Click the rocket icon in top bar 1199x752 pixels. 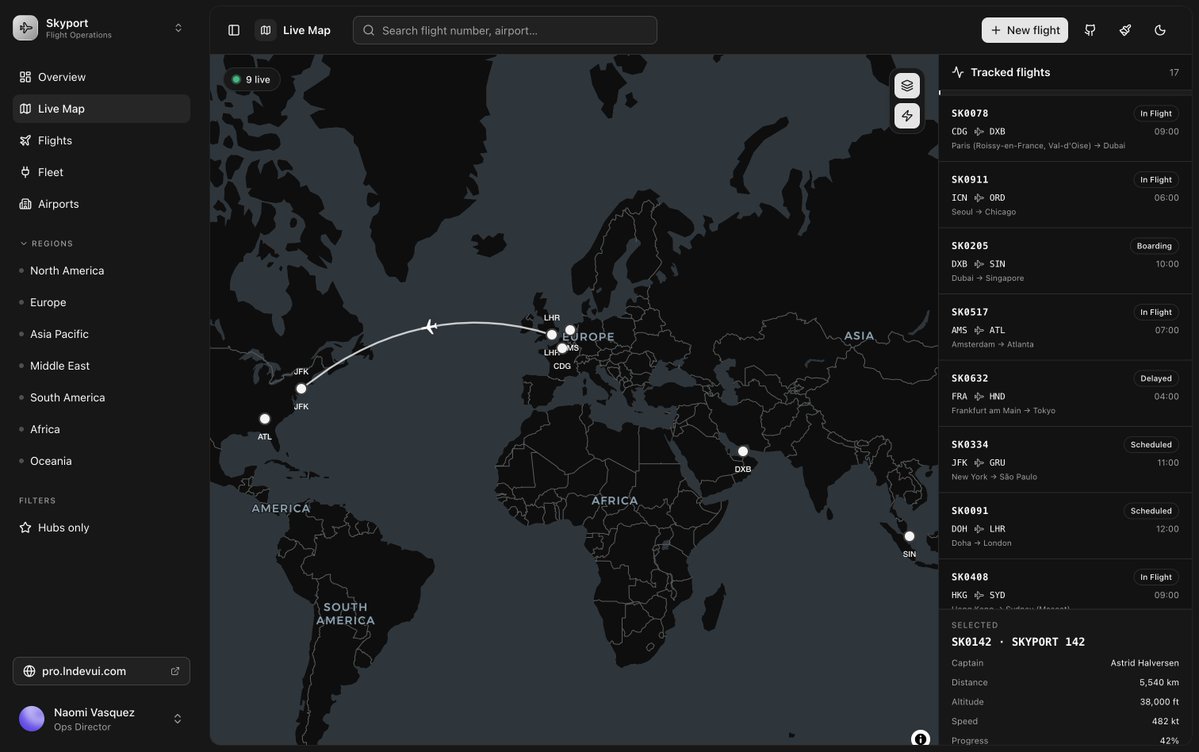click(1125, 30)
